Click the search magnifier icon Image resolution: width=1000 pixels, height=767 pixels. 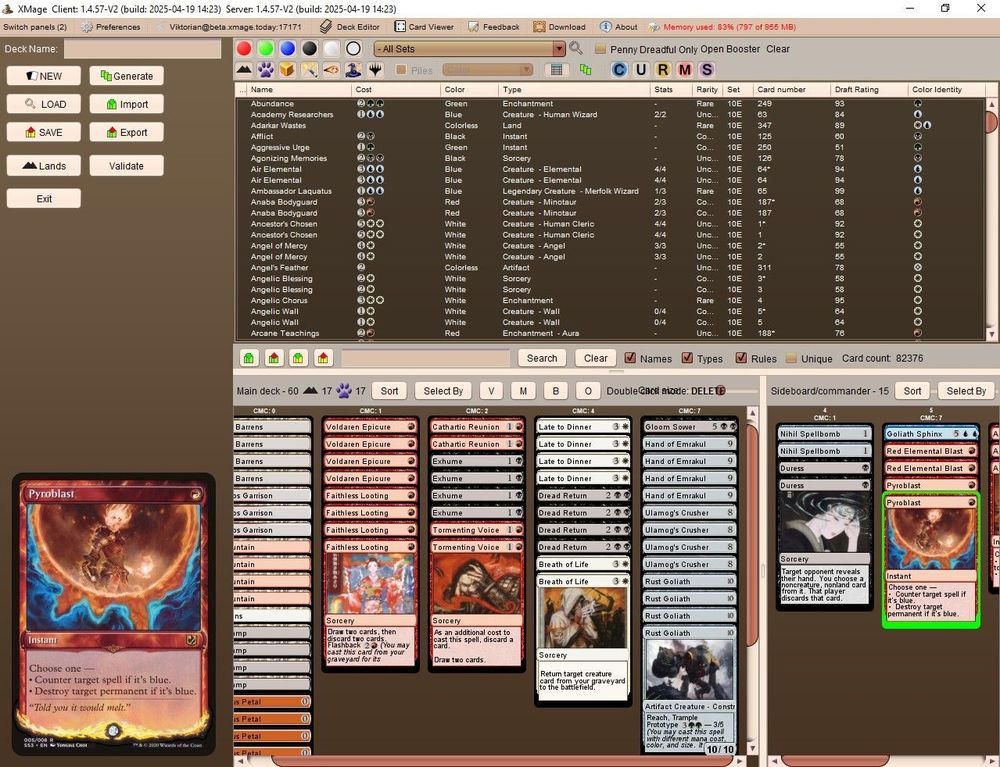point(577,47)
